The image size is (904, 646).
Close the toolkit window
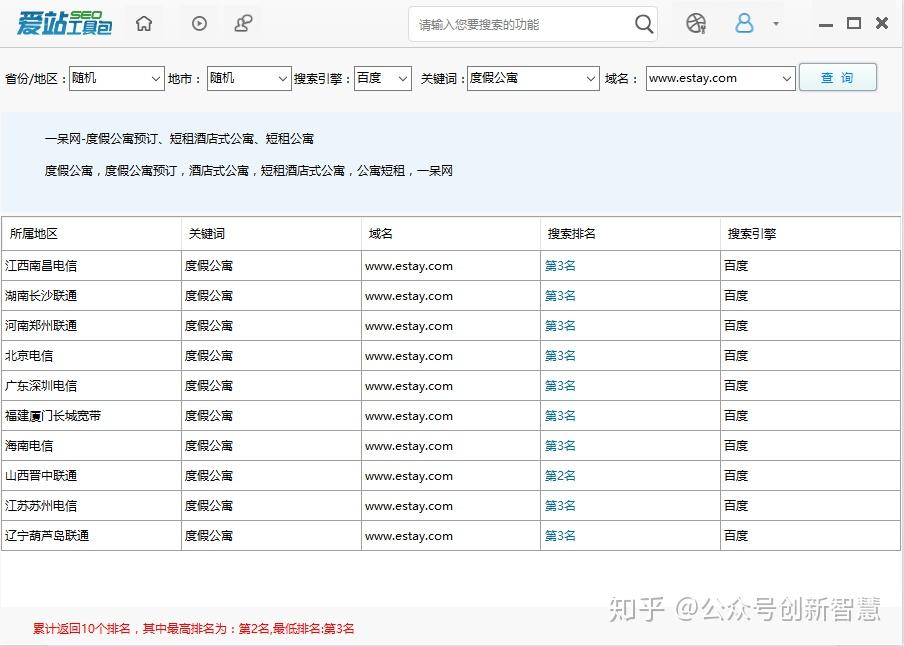[882, 24]
